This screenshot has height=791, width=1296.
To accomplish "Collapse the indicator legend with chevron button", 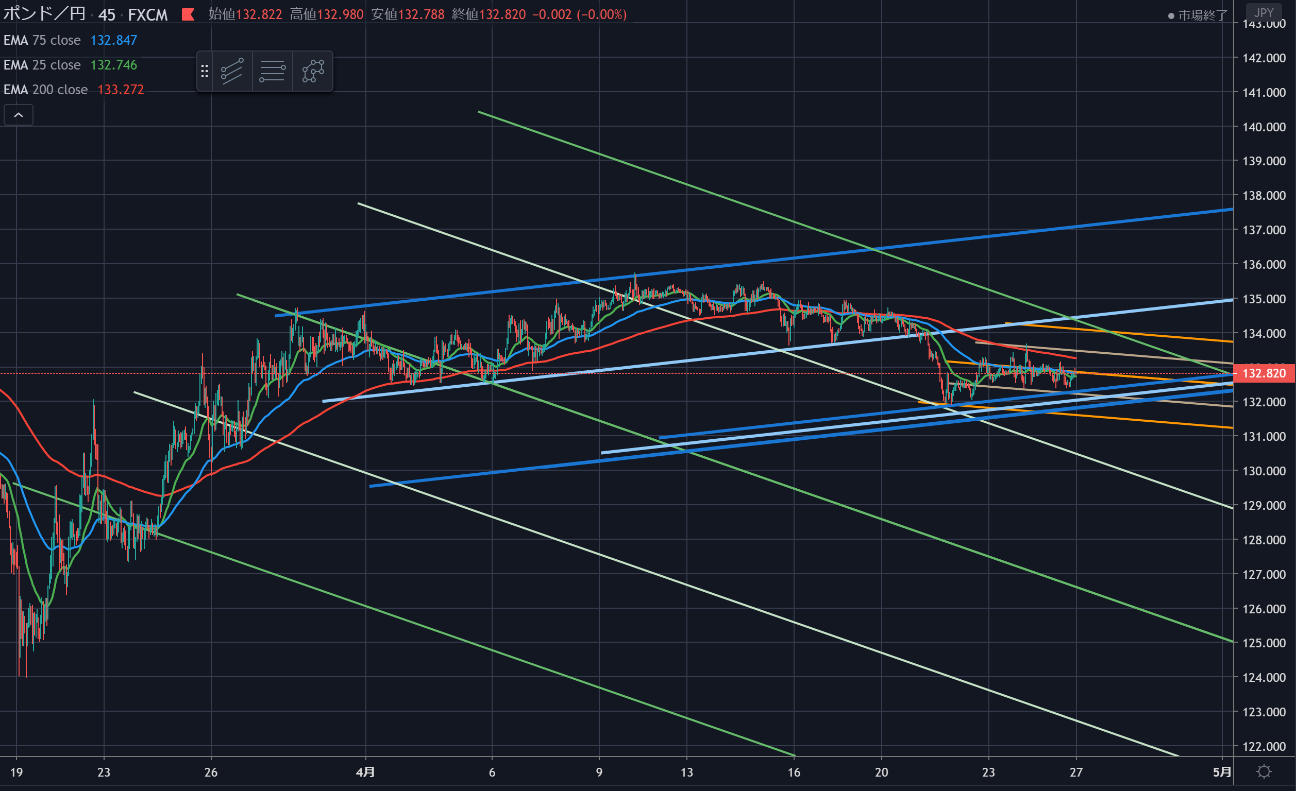I will click(18, 115).
